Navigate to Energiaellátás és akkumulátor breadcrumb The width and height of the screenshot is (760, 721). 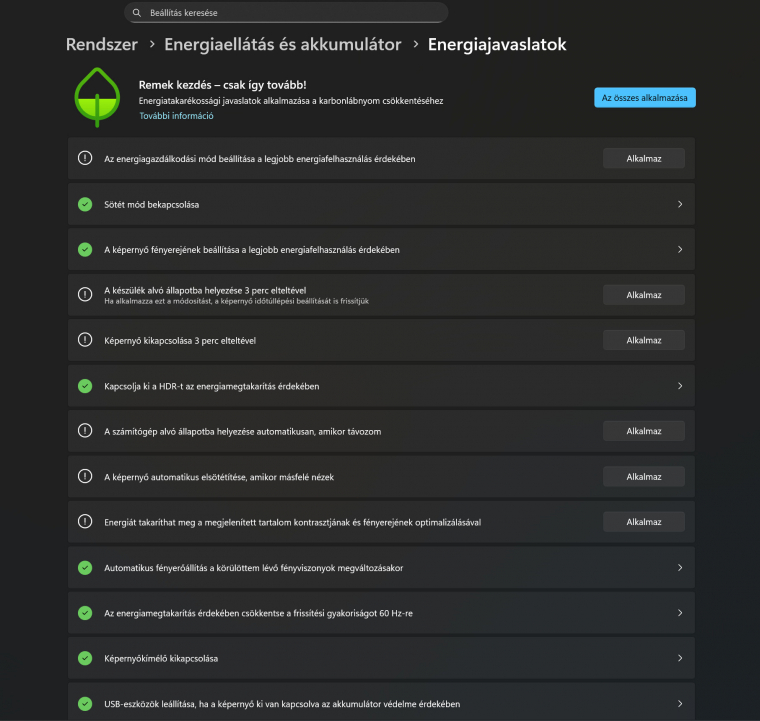pyautogui.click(x=282, y=45)
